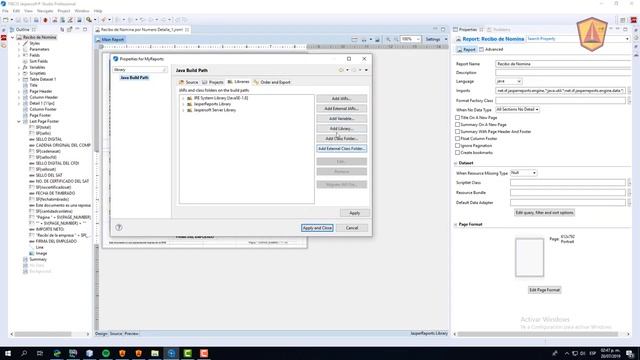Select Table Dataset 1 in the Outline

(x=42, y=79)
